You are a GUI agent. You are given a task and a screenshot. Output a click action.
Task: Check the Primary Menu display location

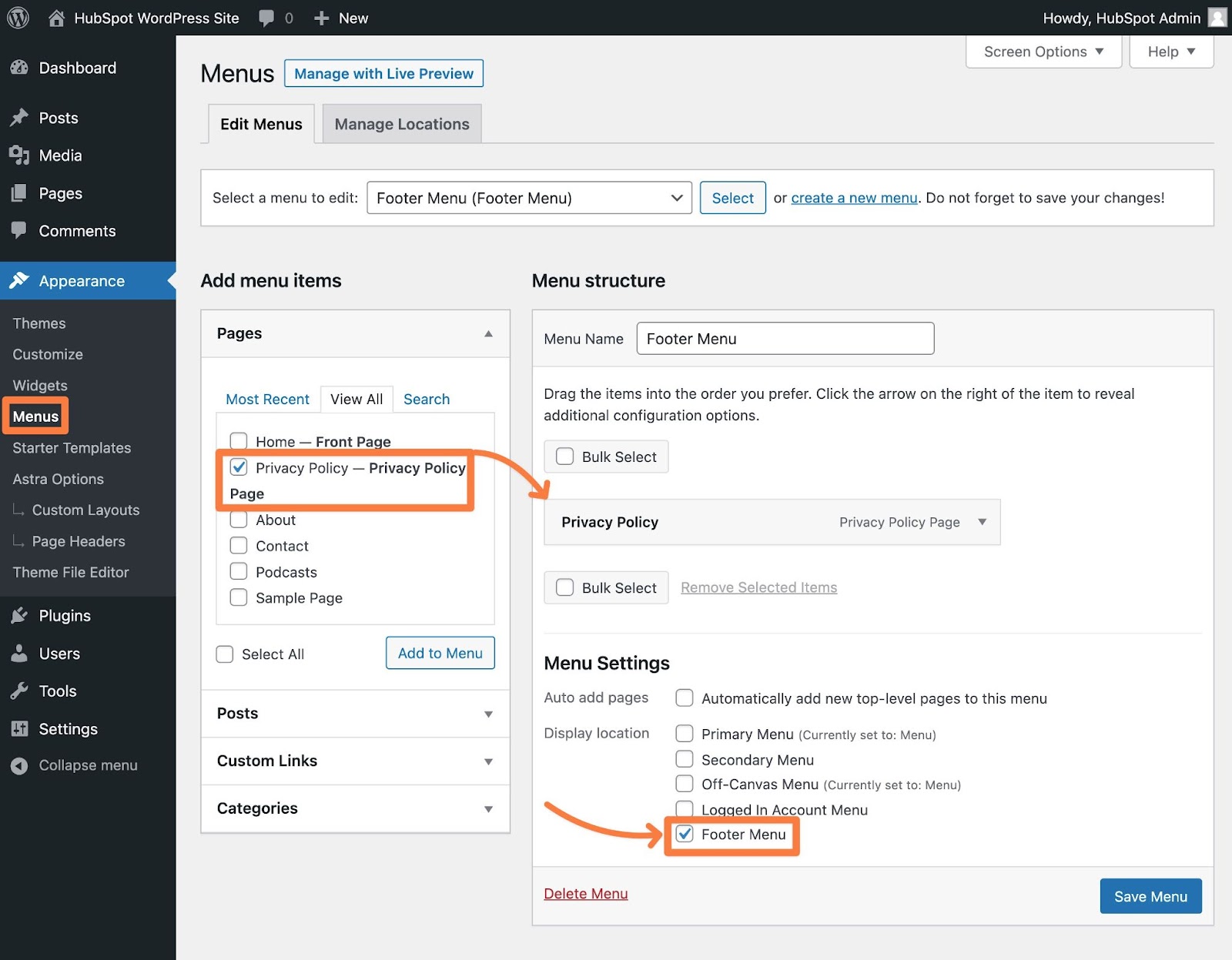tap(684, 734)
